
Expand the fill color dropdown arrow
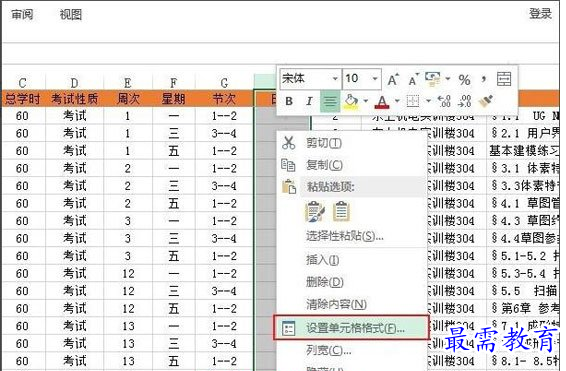[x=365, y=101]
